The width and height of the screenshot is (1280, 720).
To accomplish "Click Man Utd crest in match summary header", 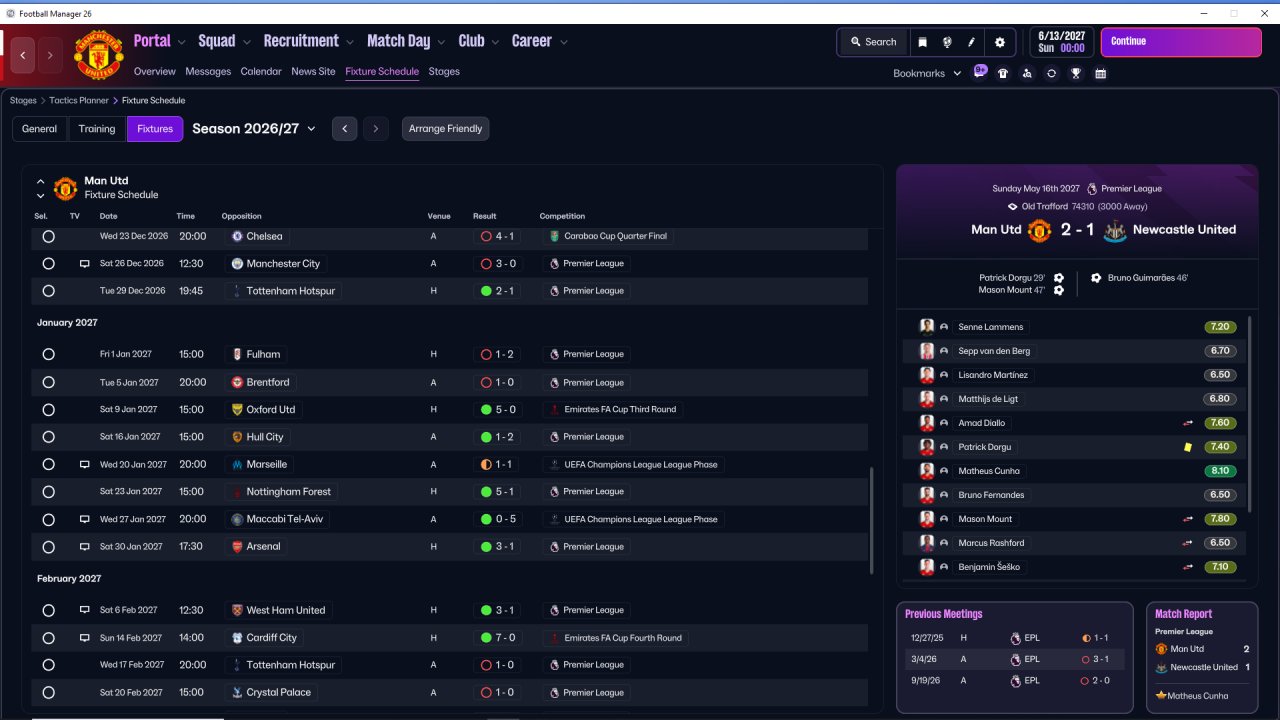I will click(x=1040, y=230).
